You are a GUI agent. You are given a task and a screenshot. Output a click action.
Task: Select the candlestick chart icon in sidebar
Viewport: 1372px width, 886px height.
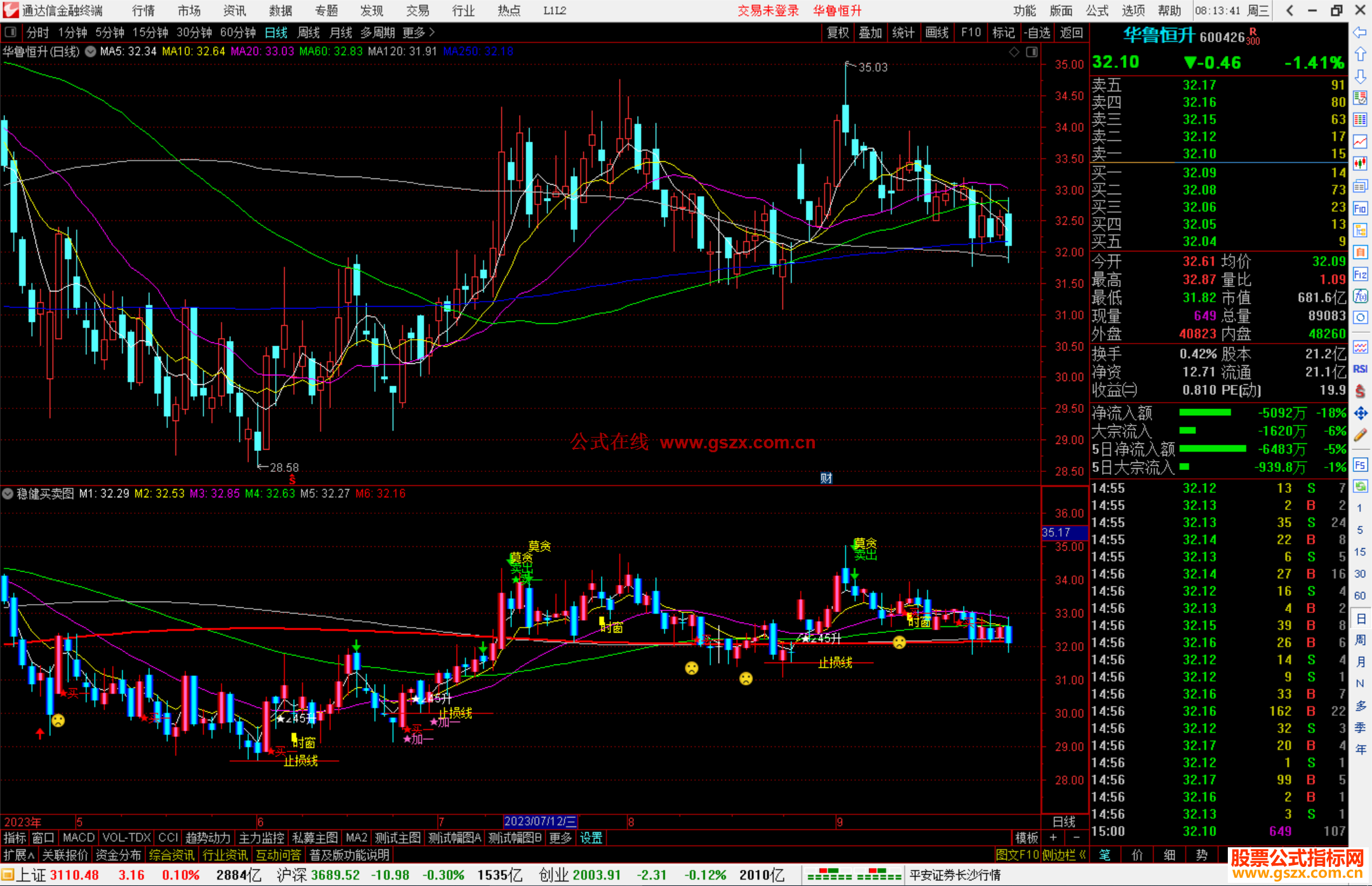pyautogui.click(x=1360, y=164)
